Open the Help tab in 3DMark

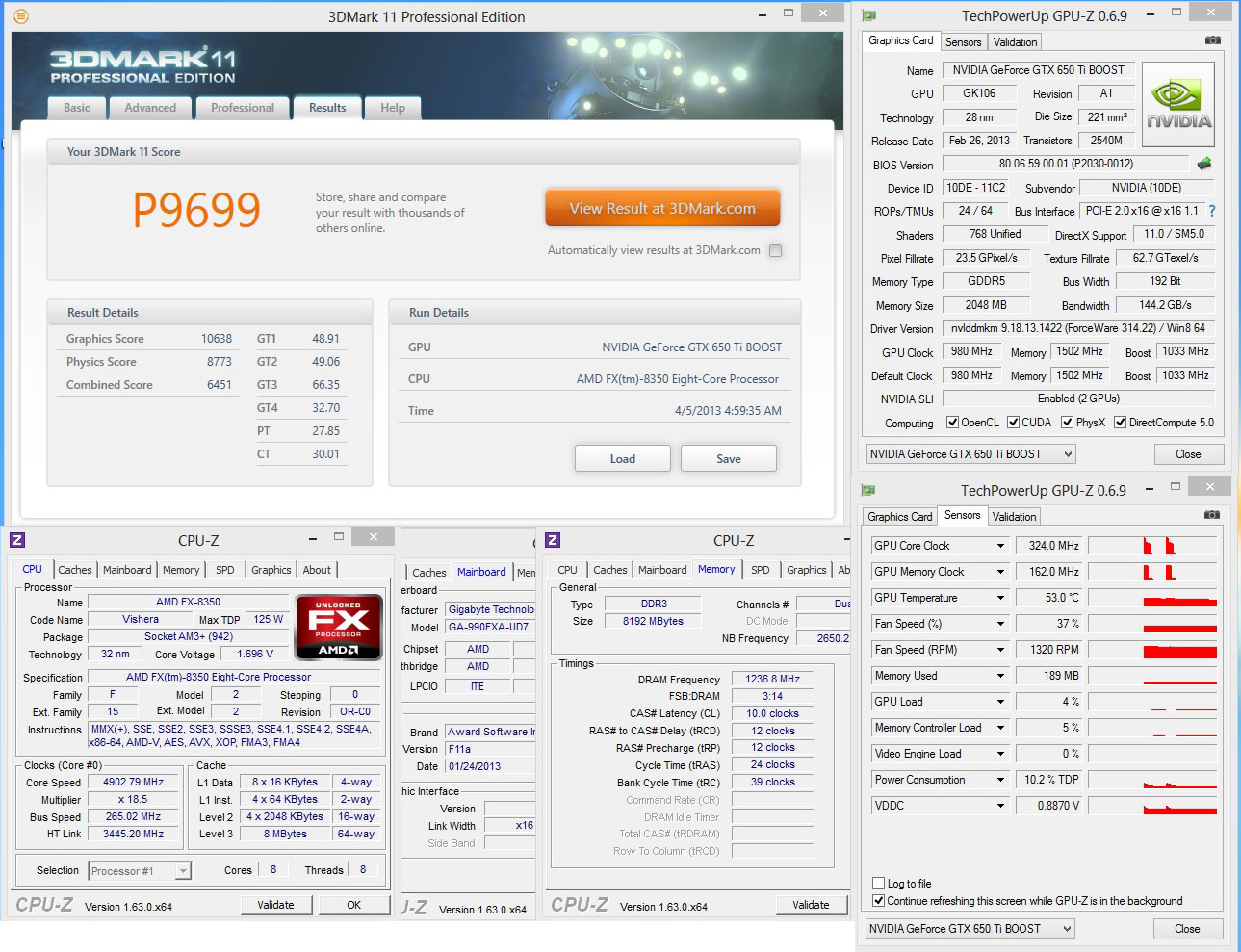click(x=393, y=108)
